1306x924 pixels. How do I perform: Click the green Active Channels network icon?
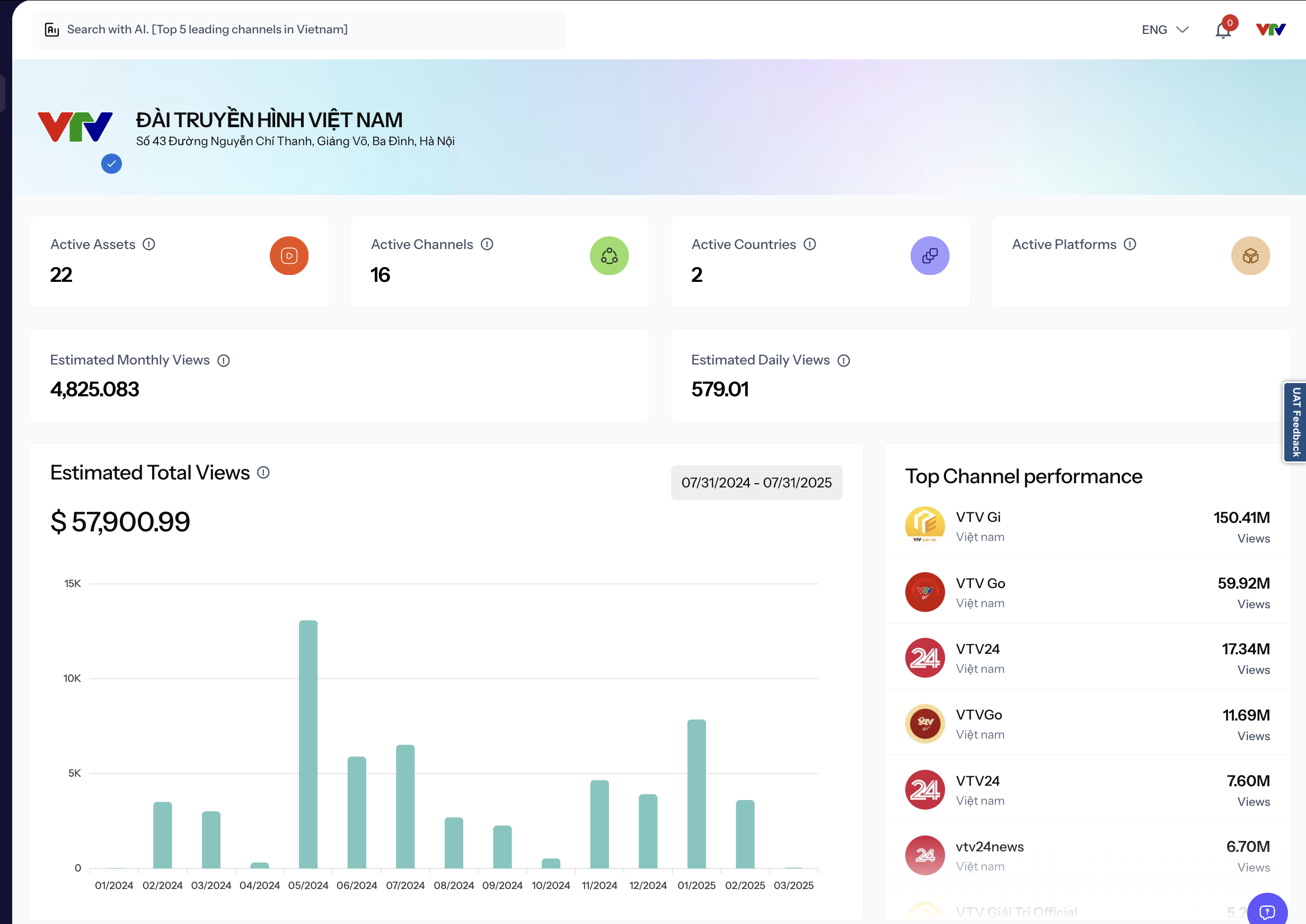coord(610,255)
